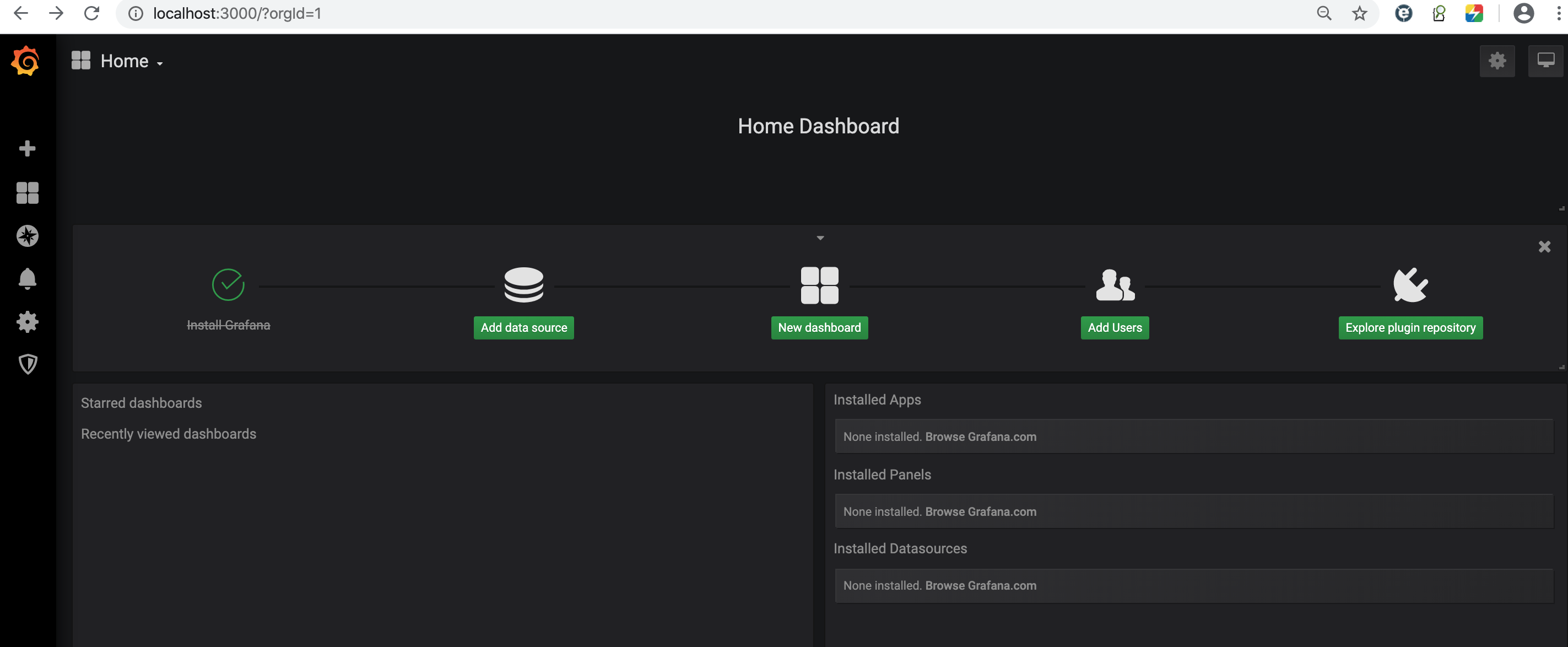
Task: Click the Install Grafana green checkmark icon
Action: coord(228,284)
